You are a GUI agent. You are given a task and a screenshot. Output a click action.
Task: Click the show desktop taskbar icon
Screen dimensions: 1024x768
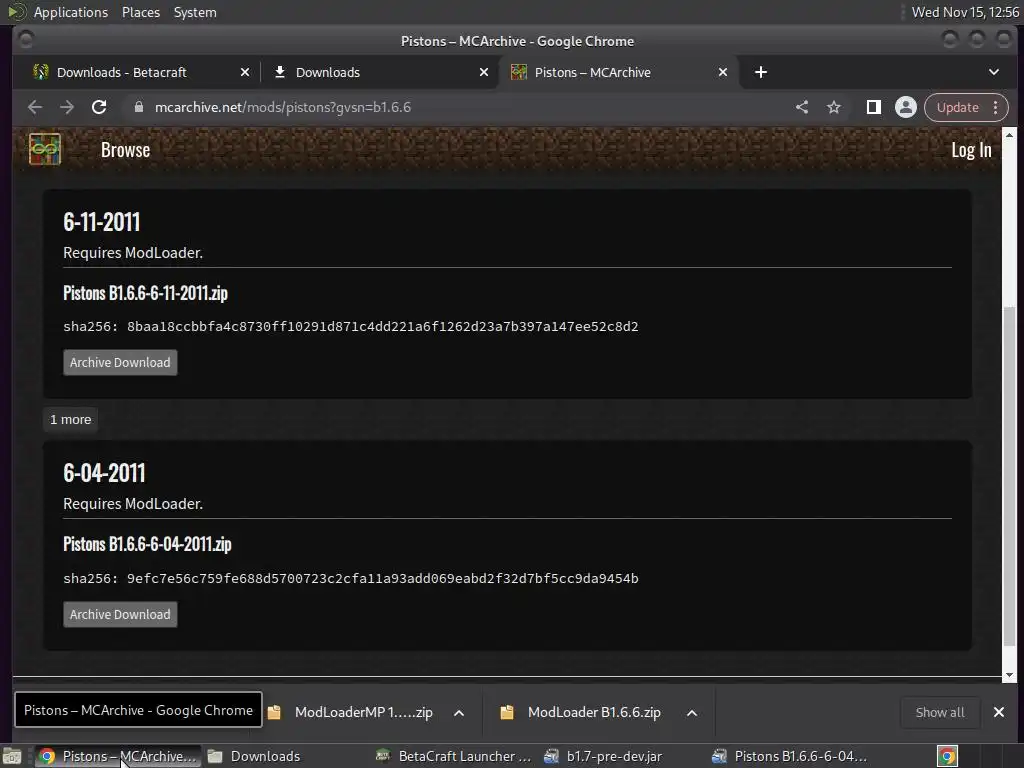(12, 756)
